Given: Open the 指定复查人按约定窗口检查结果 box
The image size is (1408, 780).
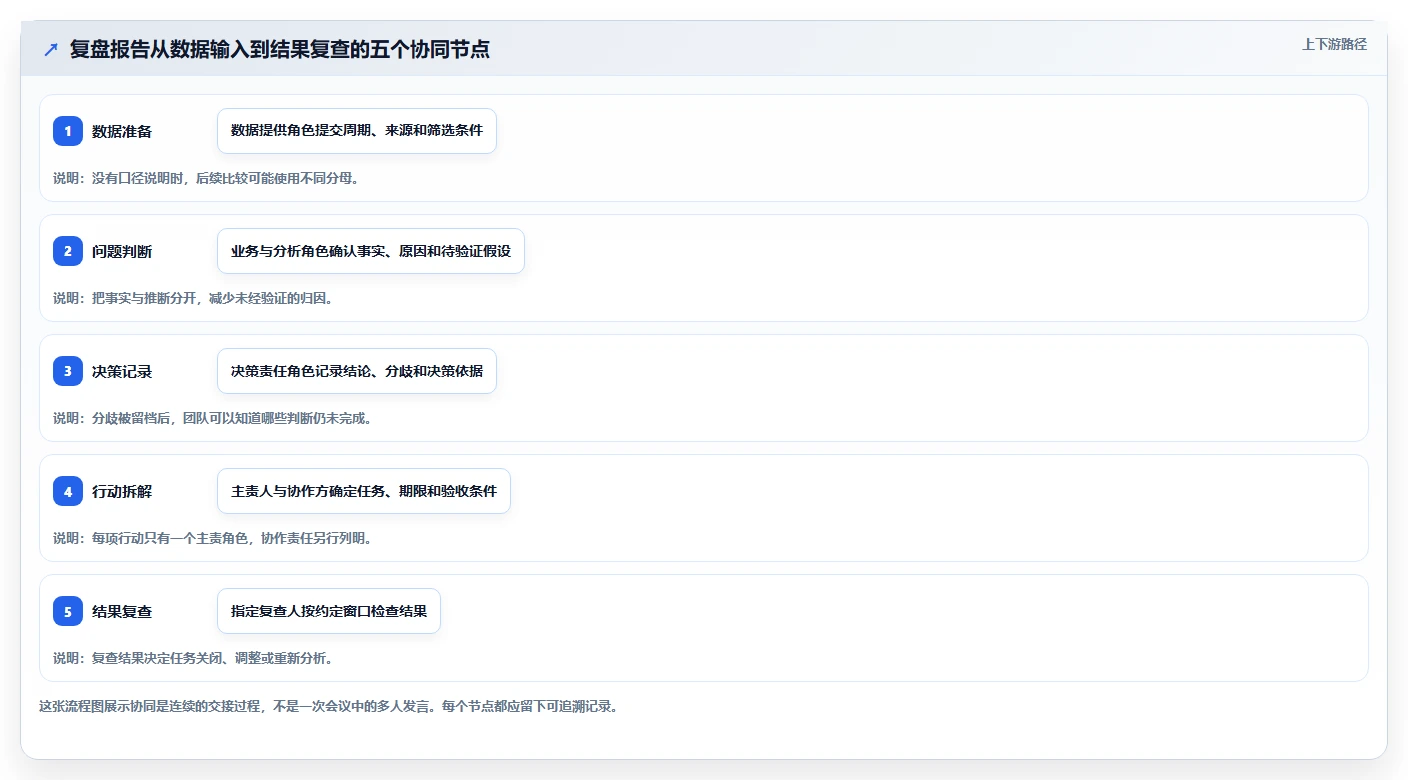Looking at the screenshot, I should tap(329, 611).
